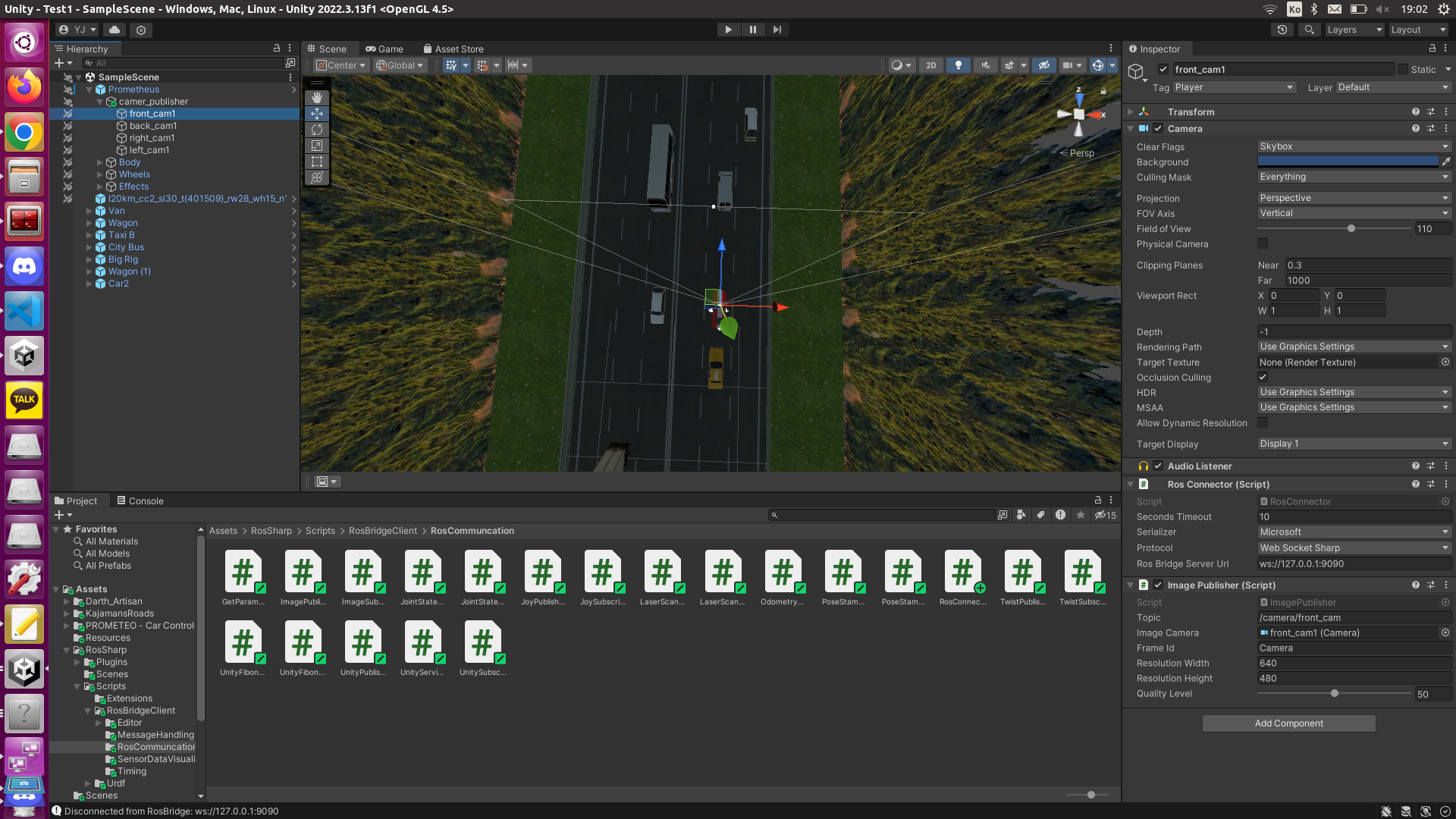Click the Step frame button
Screen dimensions: 1456x819
click(777, 30)
